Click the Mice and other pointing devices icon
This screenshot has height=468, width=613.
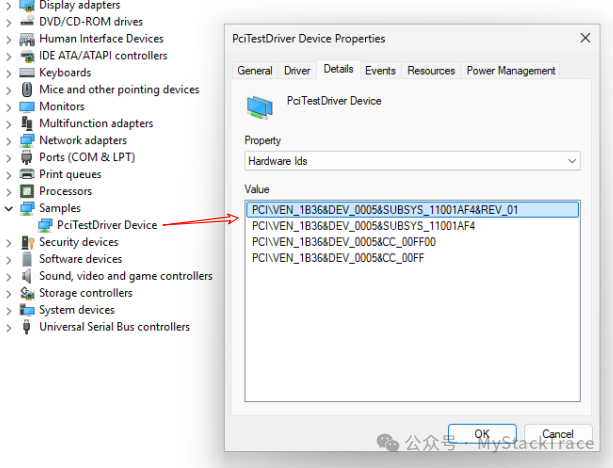click(x=27, y=90)
